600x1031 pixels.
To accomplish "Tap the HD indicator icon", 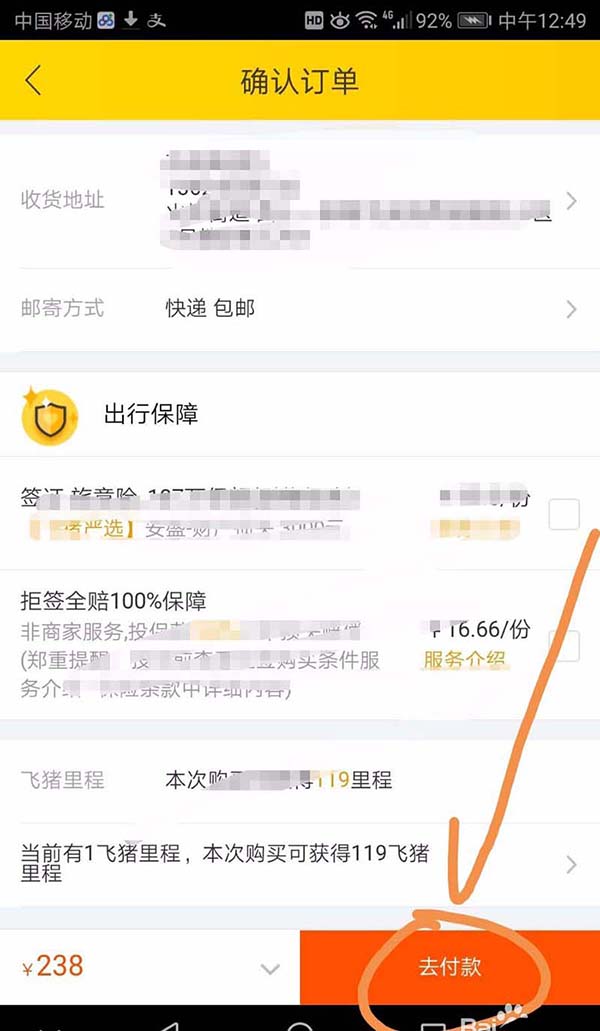I will pyautogui.click(x=314, y=21).
